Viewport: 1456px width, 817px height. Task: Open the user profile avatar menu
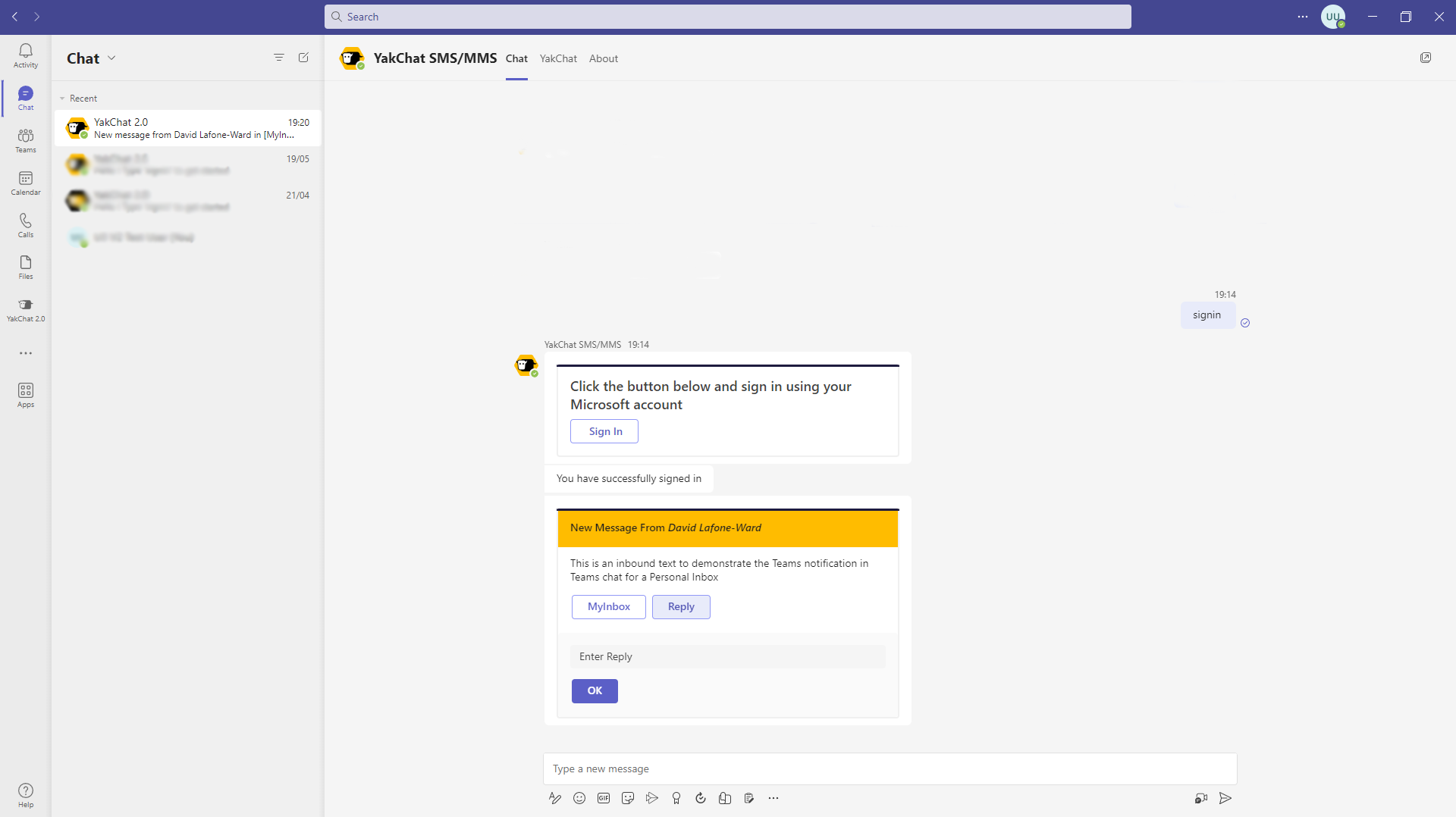point(1333,17)
